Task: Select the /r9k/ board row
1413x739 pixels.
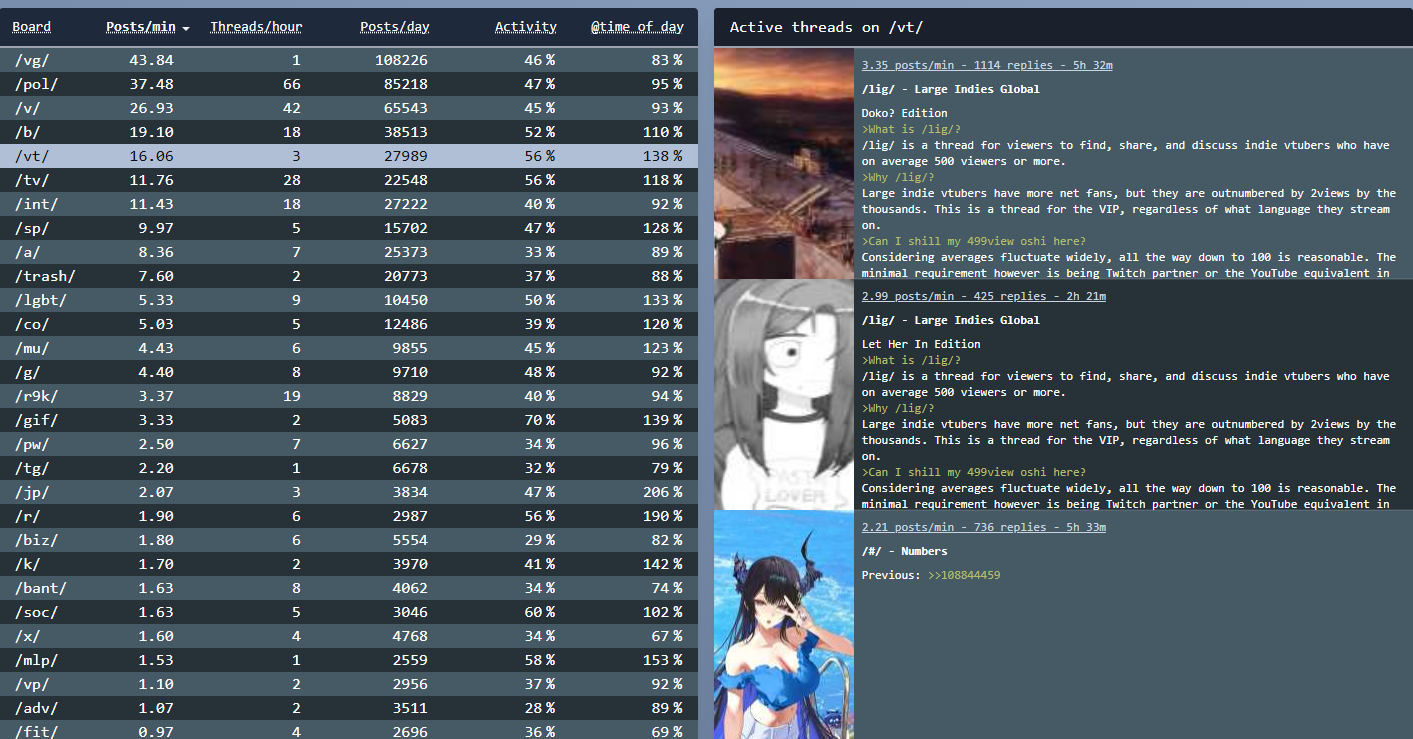Action: pyautogui.click(x=349, y=396)
